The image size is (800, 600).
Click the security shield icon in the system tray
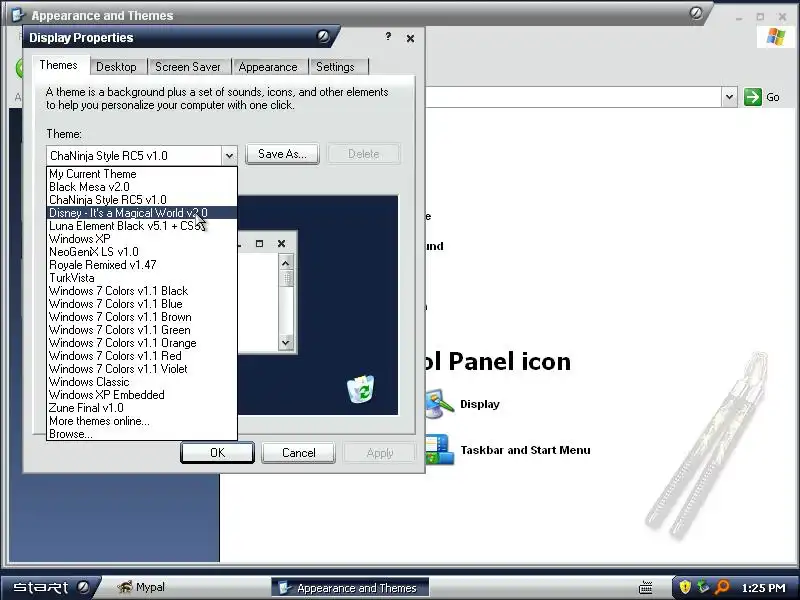click(x=685, y=587)
